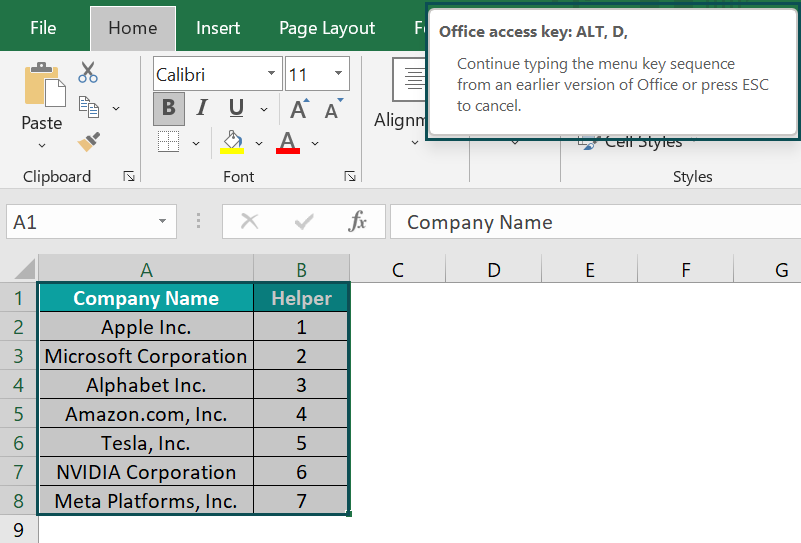
Task: Select cell Apple Inc.
Action: click(x=146, y=327)
